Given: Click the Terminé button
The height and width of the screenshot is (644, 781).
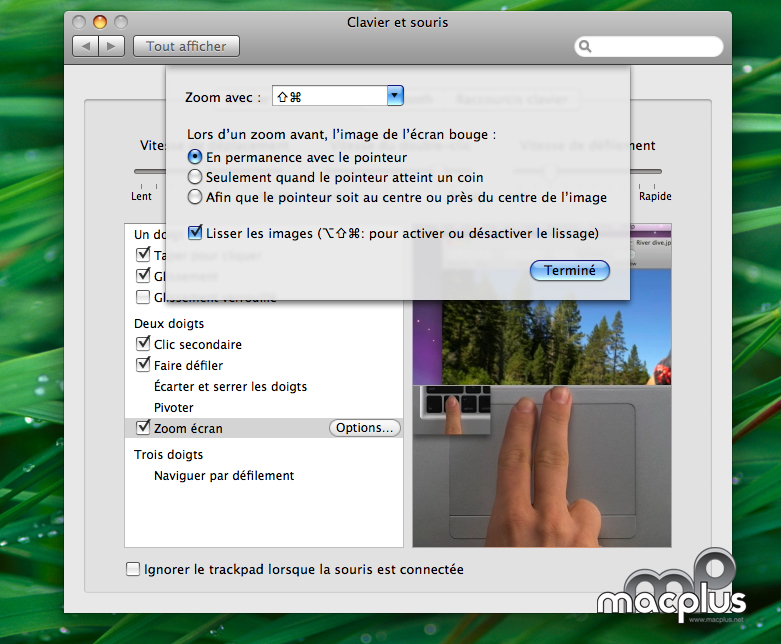Looking at the screenshot, I should point(570,270).
